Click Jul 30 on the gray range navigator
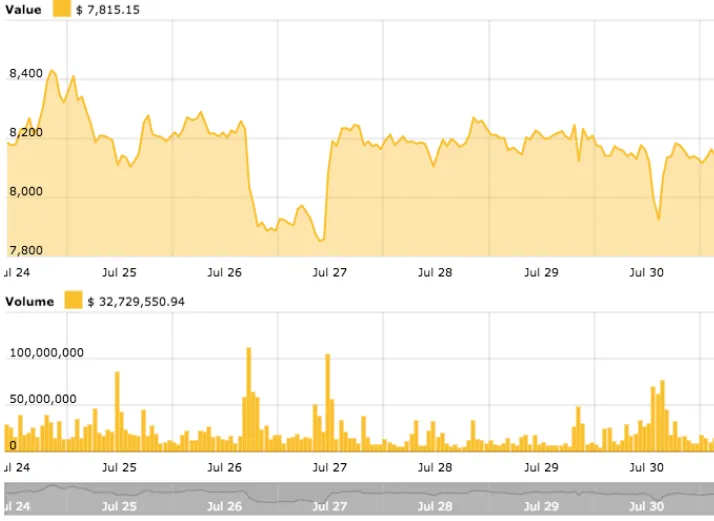 (x=647, y=506)
